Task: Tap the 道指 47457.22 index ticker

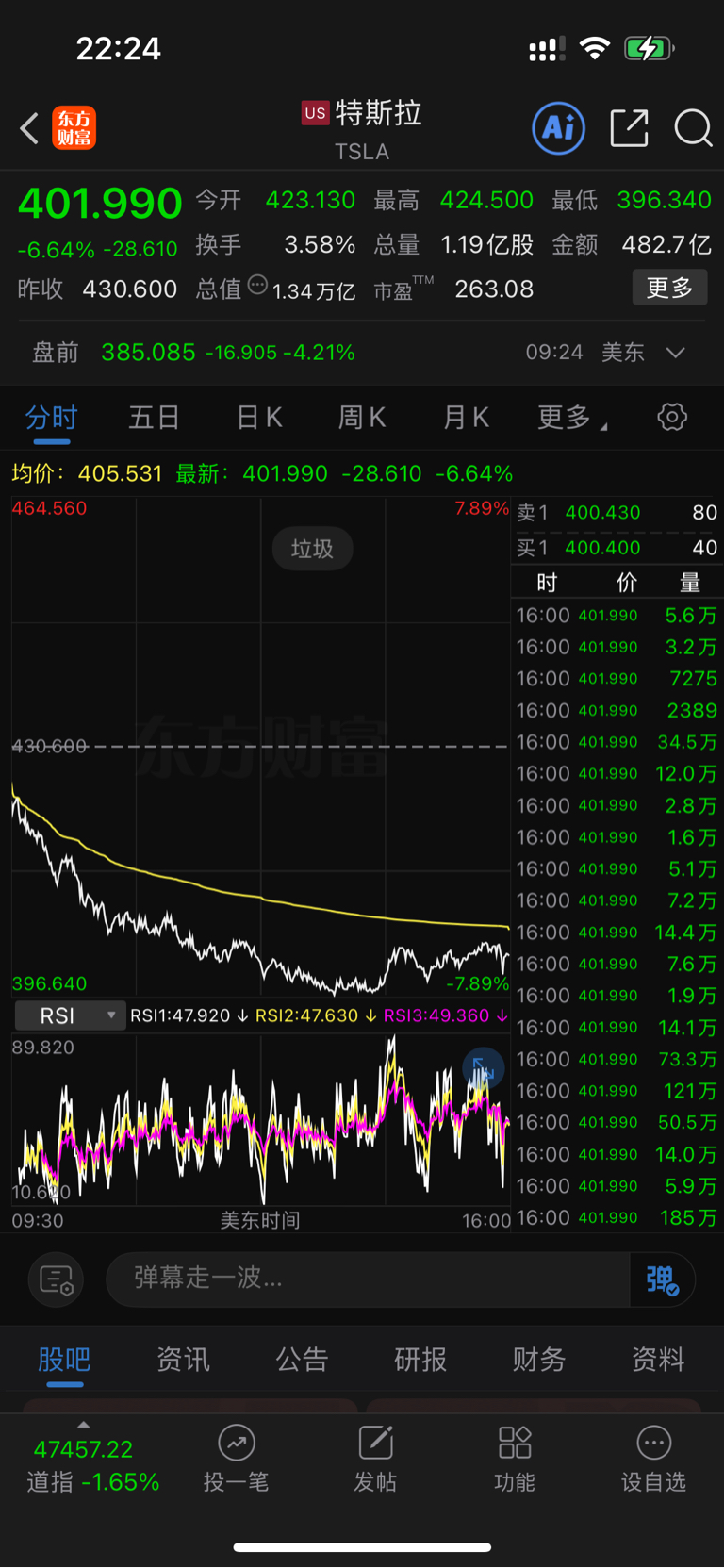Action: click(92, 1465)
